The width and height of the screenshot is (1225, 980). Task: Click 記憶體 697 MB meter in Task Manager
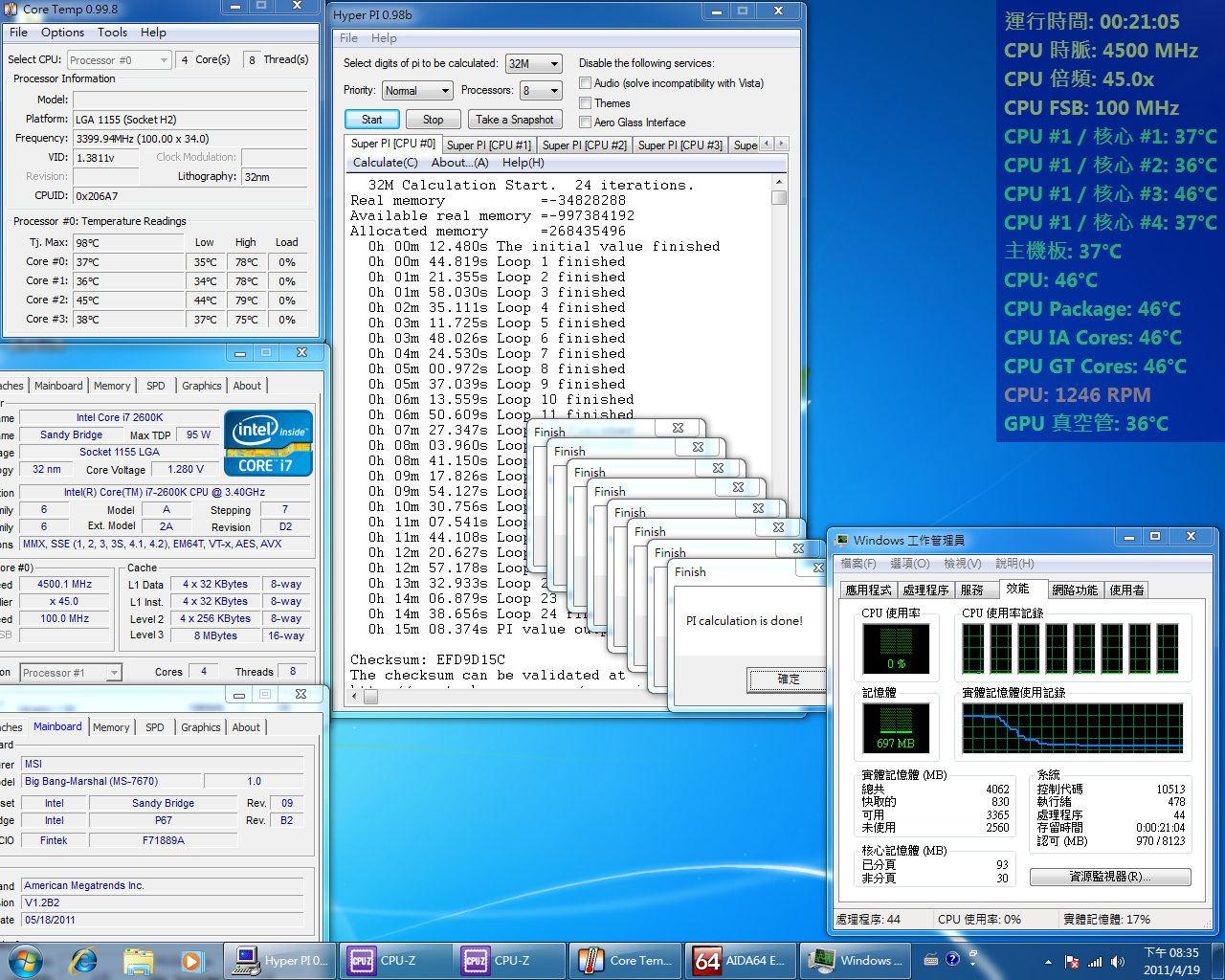896,728
